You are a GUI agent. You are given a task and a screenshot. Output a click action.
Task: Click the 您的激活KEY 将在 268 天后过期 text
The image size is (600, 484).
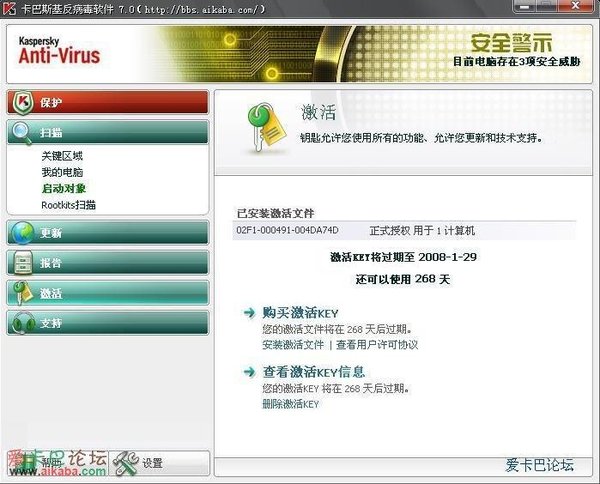tap(336, 388)
